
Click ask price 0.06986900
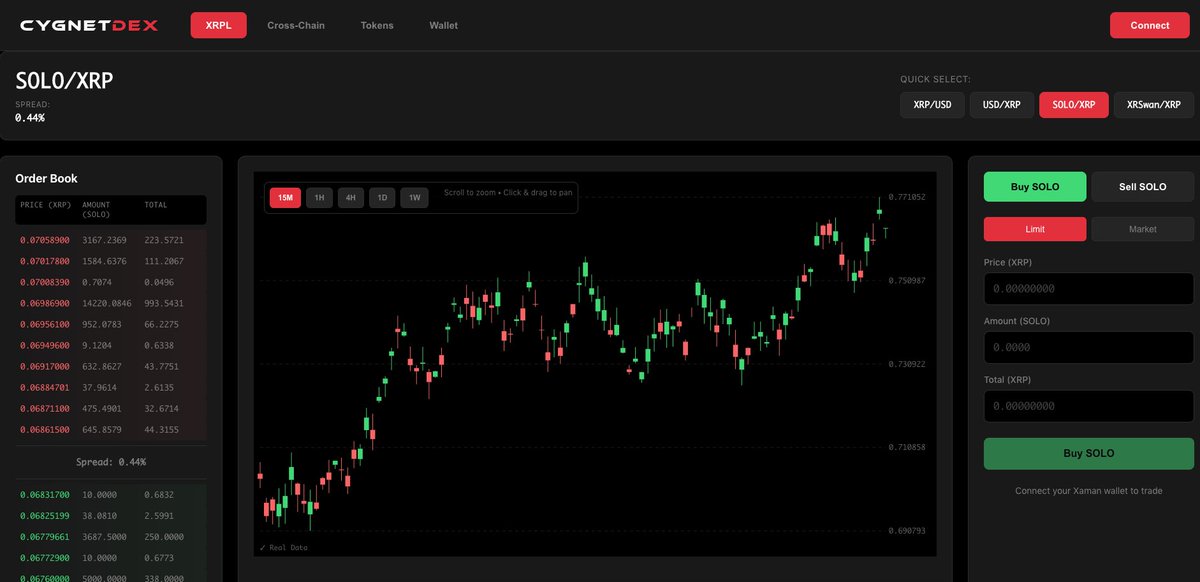pos(45,303)
